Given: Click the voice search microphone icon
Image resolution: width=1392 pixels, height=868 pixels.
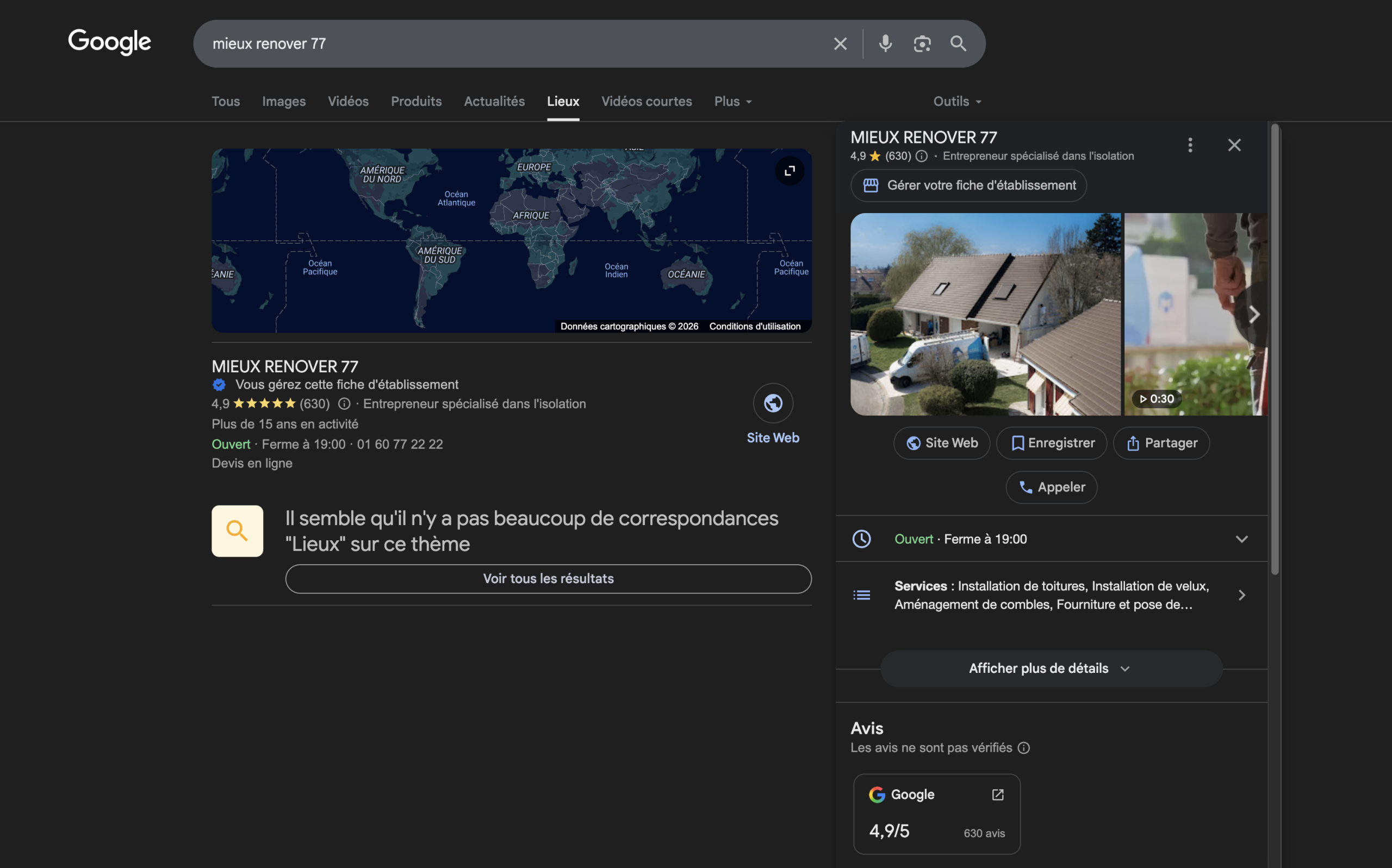Looking at the screenshot, I should 885,43.
